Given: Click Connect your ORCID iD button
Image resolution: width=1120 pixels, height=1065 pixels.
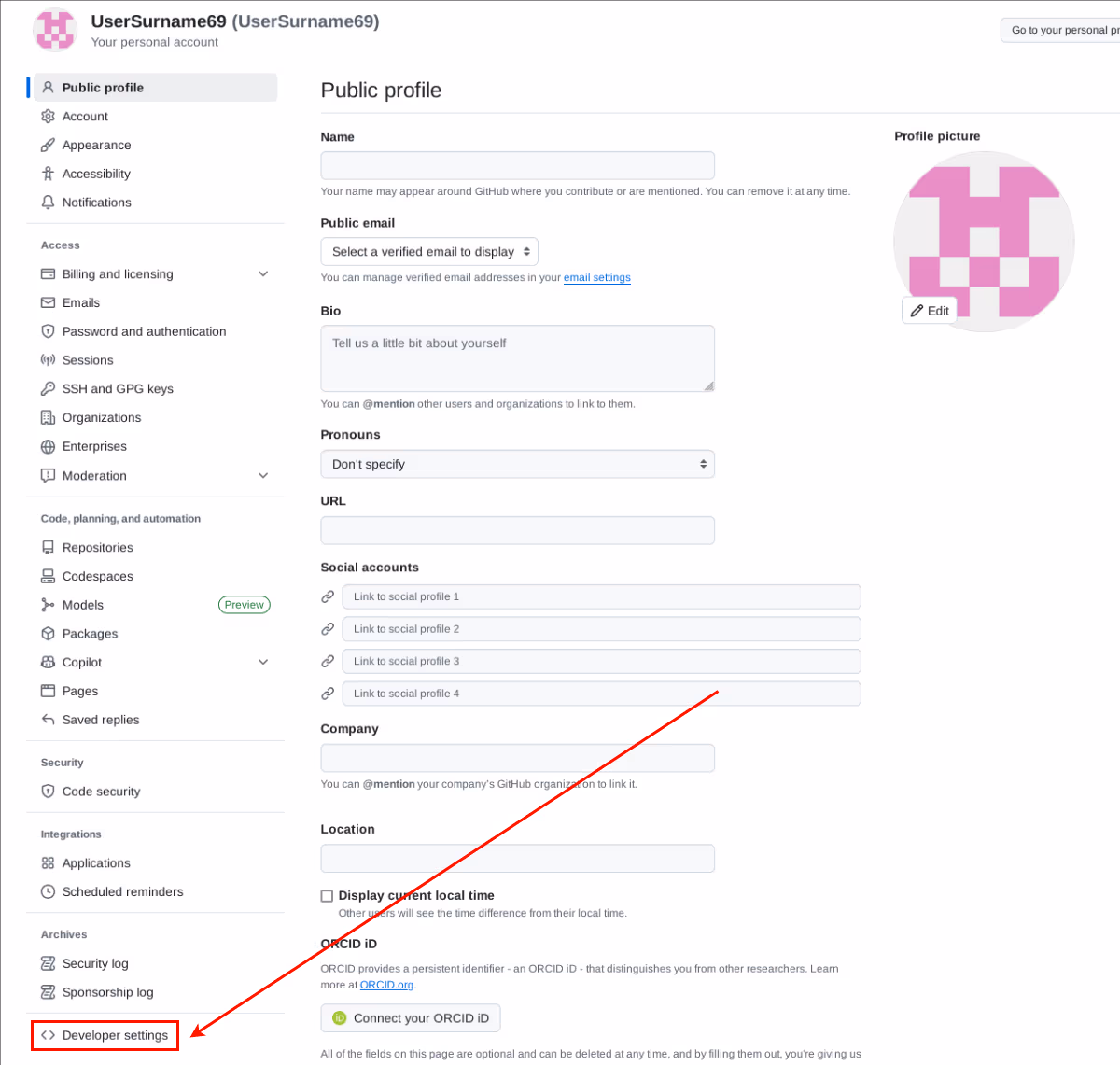Looking at the screenshot, I should (x=411, y=1018).
